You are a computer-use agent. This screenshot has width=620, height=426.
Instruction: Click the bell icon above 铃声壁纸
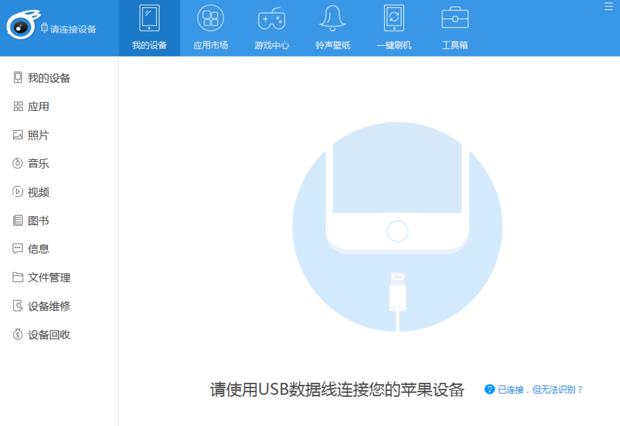pos(333,18)
